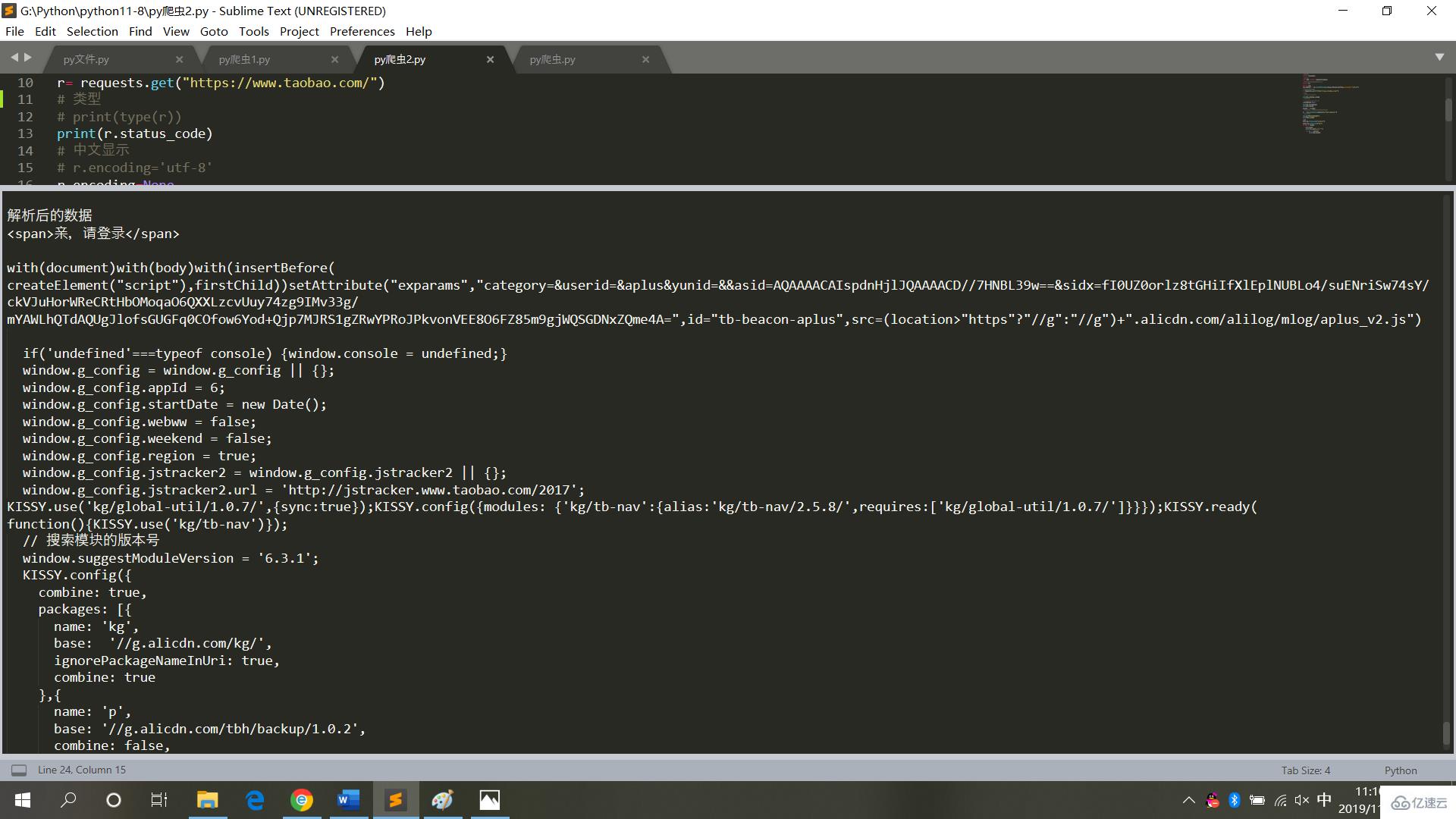
Task: Click line number 13 in the gutter
Action: pos(25,133)
